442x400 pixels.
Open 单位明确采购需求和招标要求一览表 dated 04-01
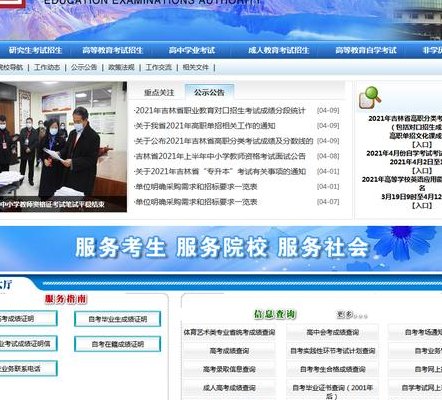tap(196, 187)
